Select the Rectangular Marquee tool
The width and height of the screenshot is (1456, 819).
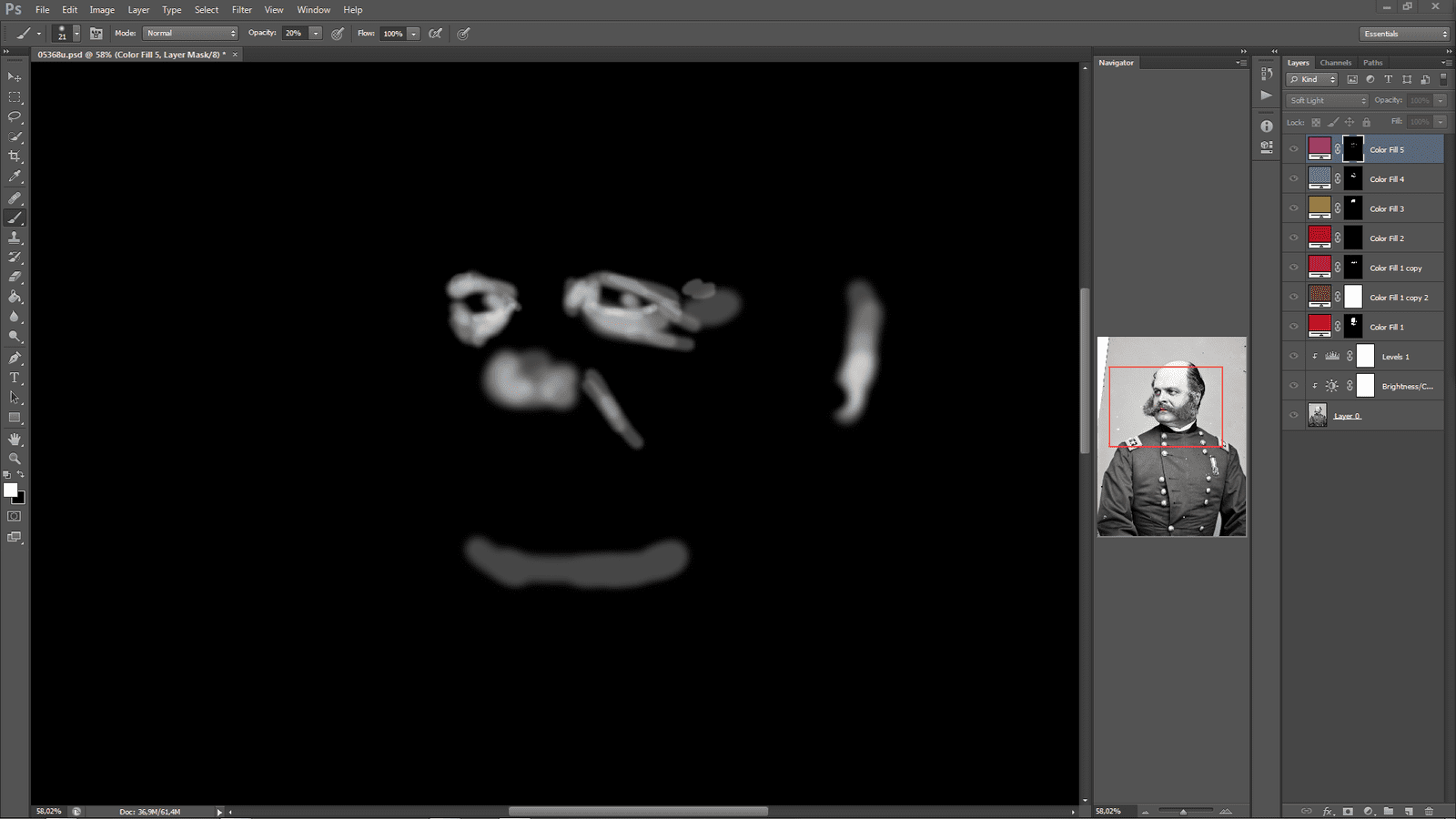pos(15,97)
